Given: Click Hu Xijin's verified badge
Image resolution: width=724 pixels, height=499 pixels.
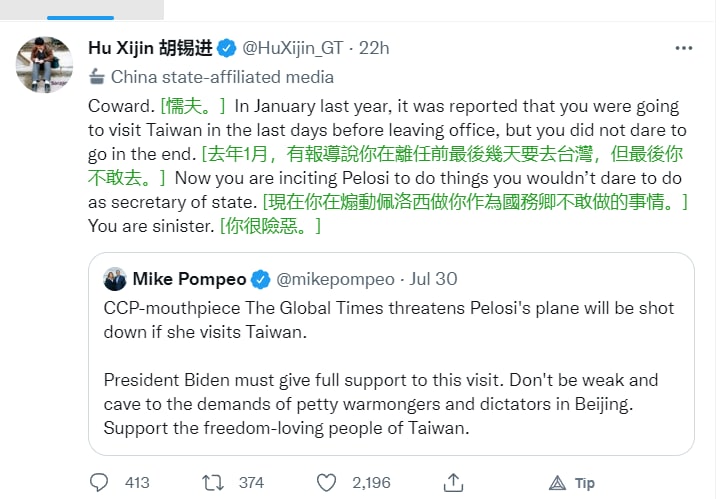Looking at the screenshot, I should (228, 48).
